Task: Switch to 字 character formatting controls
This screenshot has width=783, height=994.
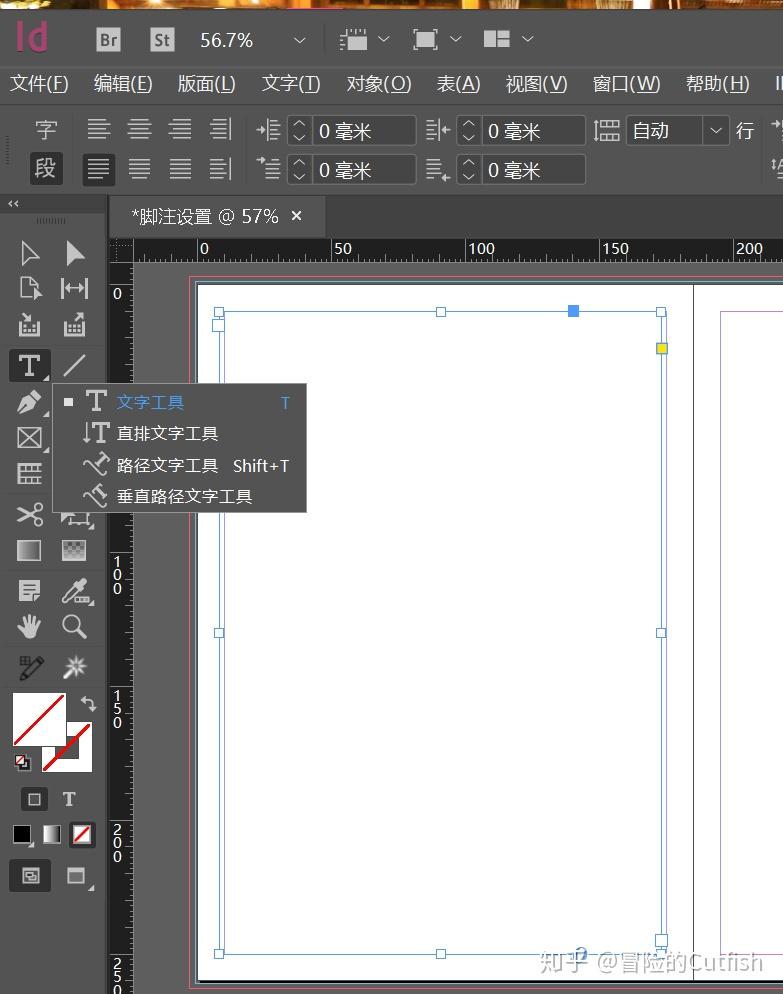Action: pos(46,130)
